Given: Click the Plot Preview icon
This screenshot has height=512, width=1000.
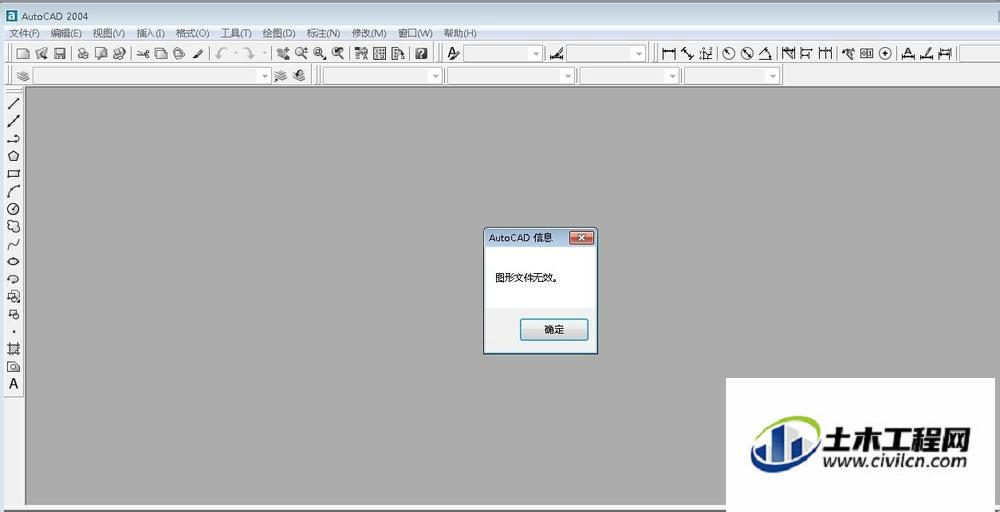Looking at the screenshot, I should 101,54.
